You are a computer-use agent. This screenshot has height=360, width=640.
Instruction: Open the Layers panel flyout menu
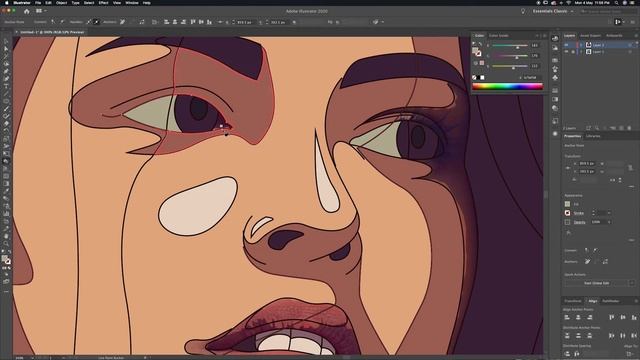point(636,36)
